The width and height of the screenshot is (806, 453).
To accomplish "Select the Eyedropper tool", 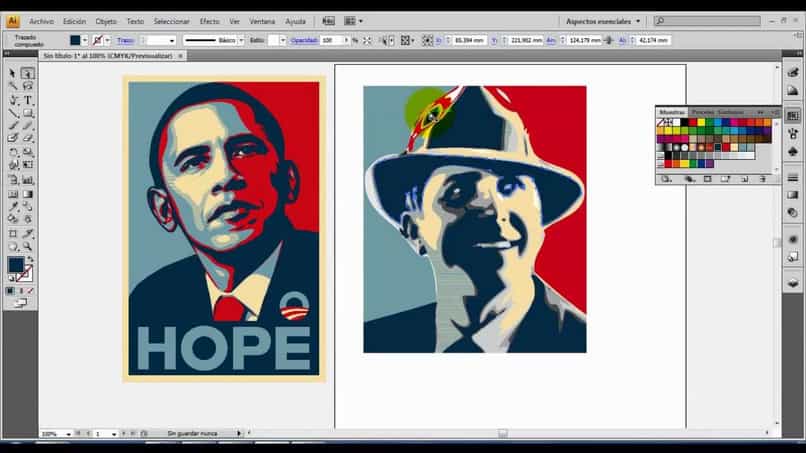I will pos(12,207).
